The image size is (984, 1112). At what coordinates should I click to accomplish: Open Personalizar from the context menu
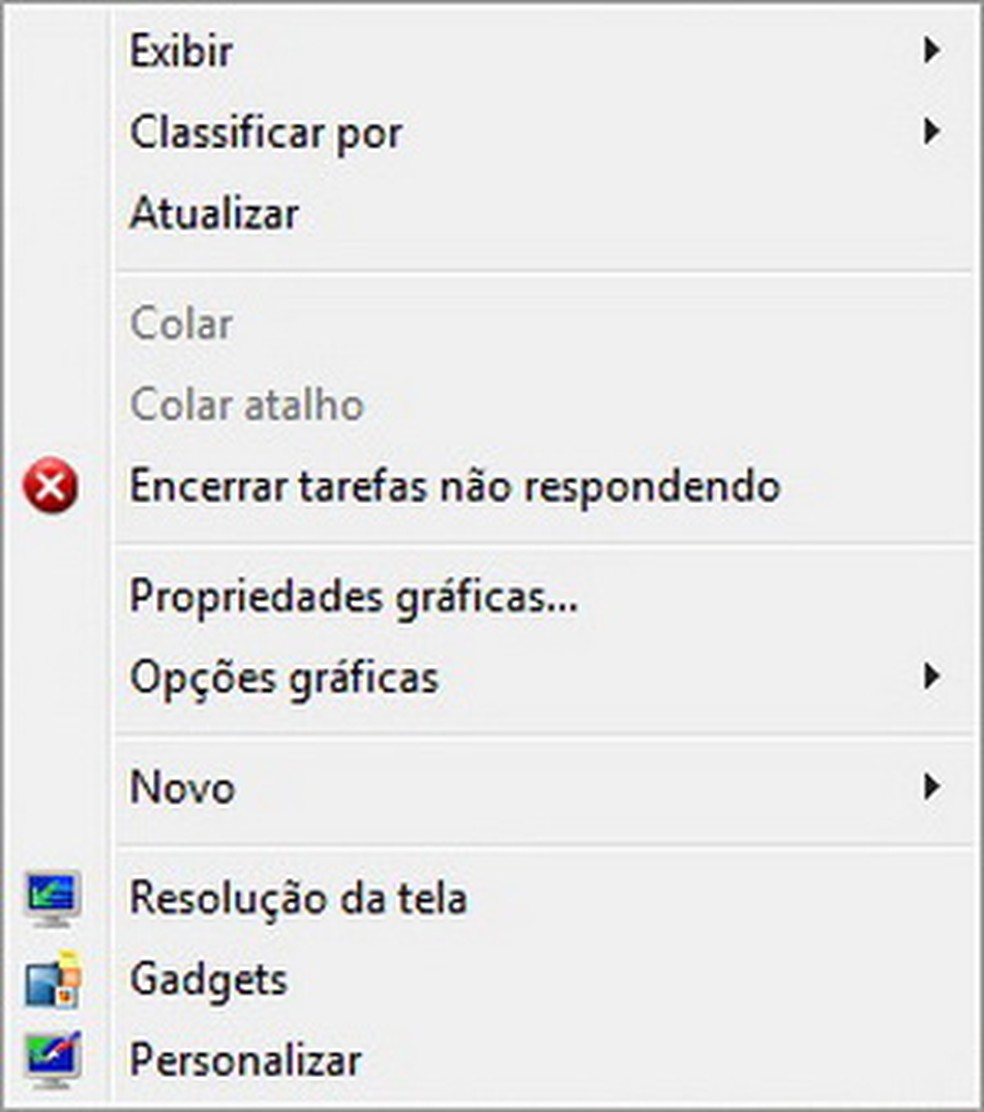[x=245, y=1060]
